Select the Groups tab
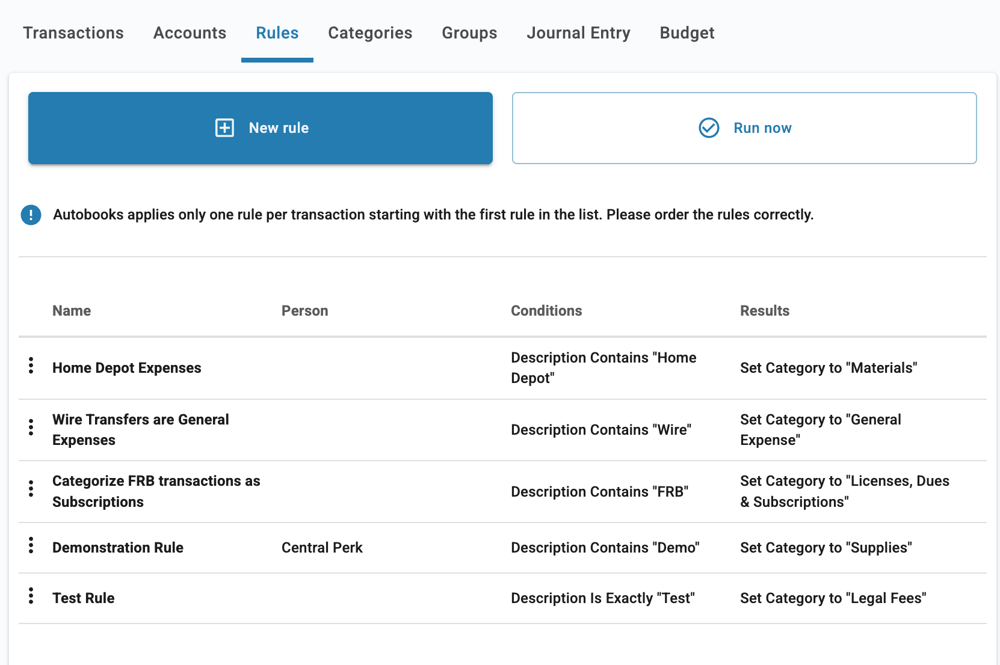 [469, 33]
